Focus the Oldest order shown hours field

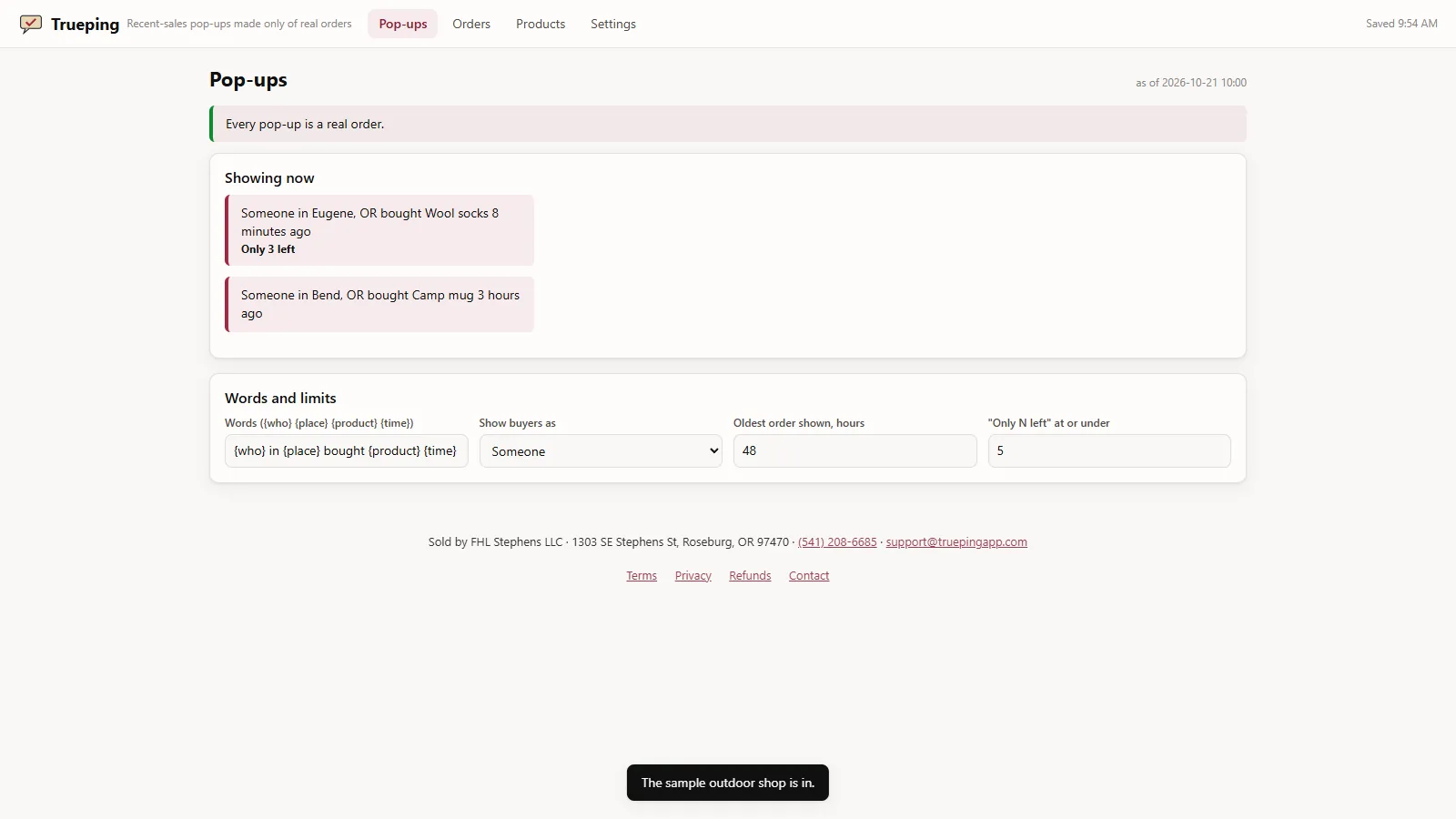pyautogui.click(x=855, y=451)
